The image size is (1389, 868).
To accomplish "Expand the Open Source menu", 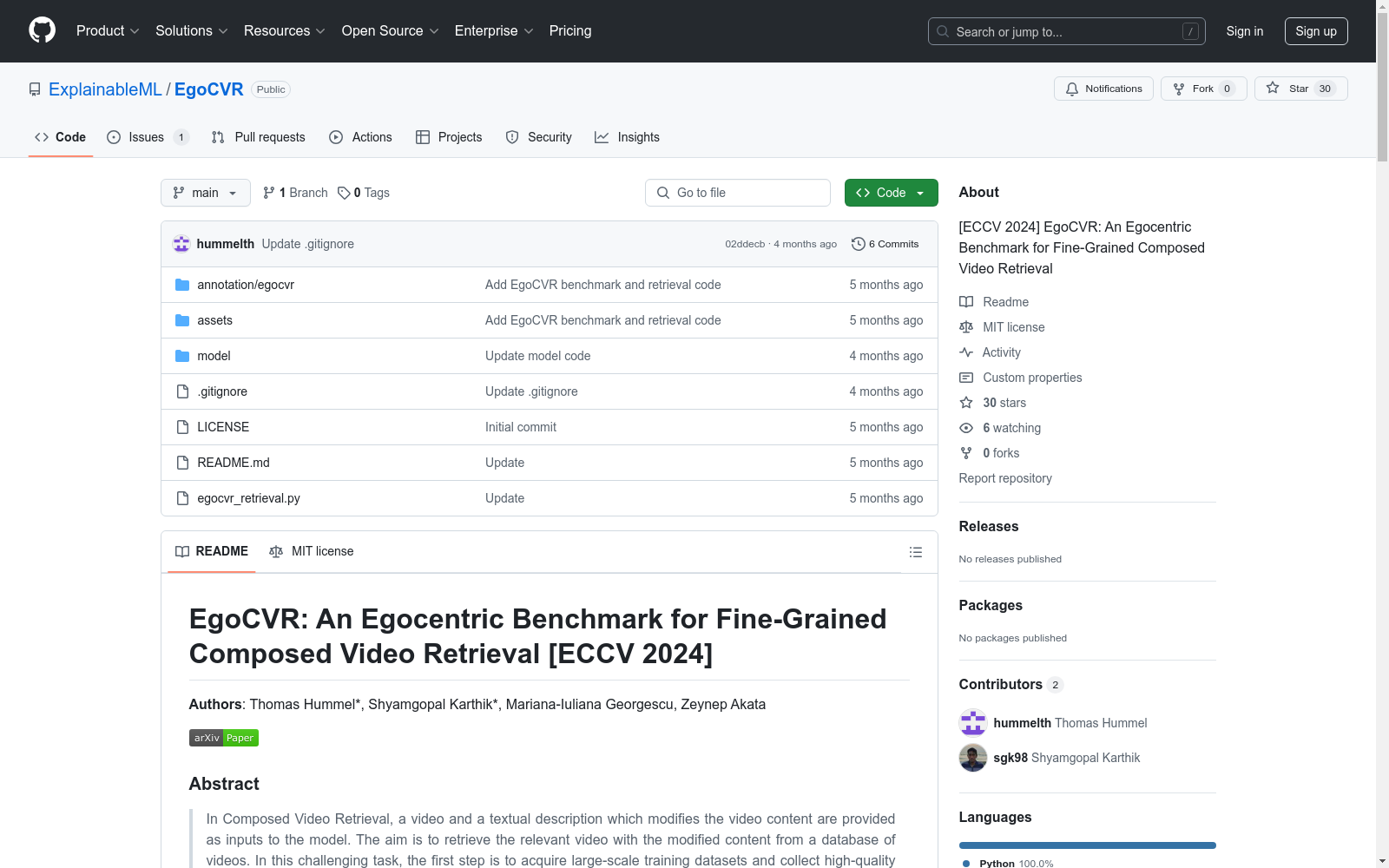I will click(390, 30).
